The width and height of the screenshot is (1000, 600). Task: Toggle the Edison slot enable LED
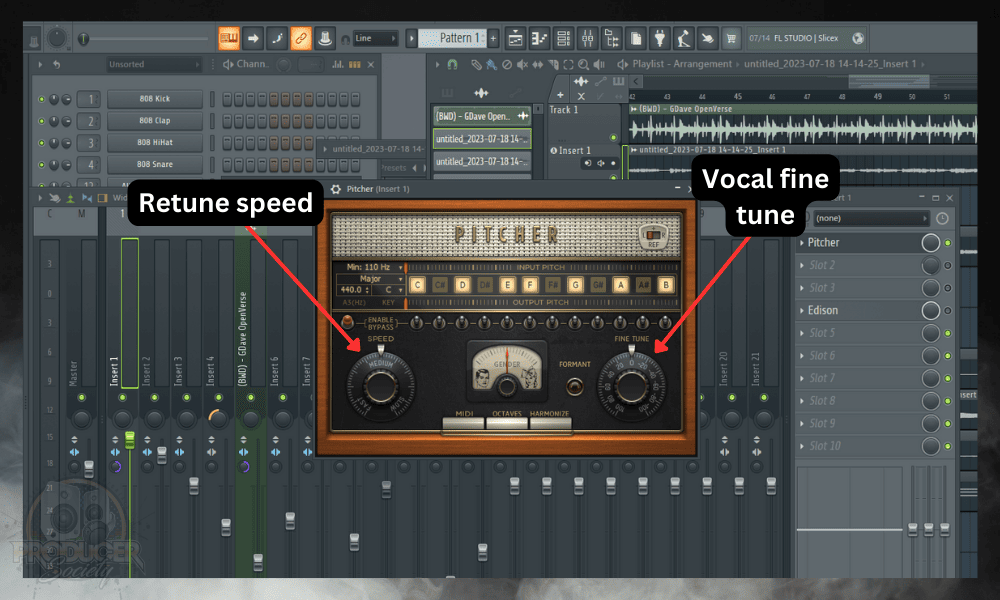(x=948, y=311)
